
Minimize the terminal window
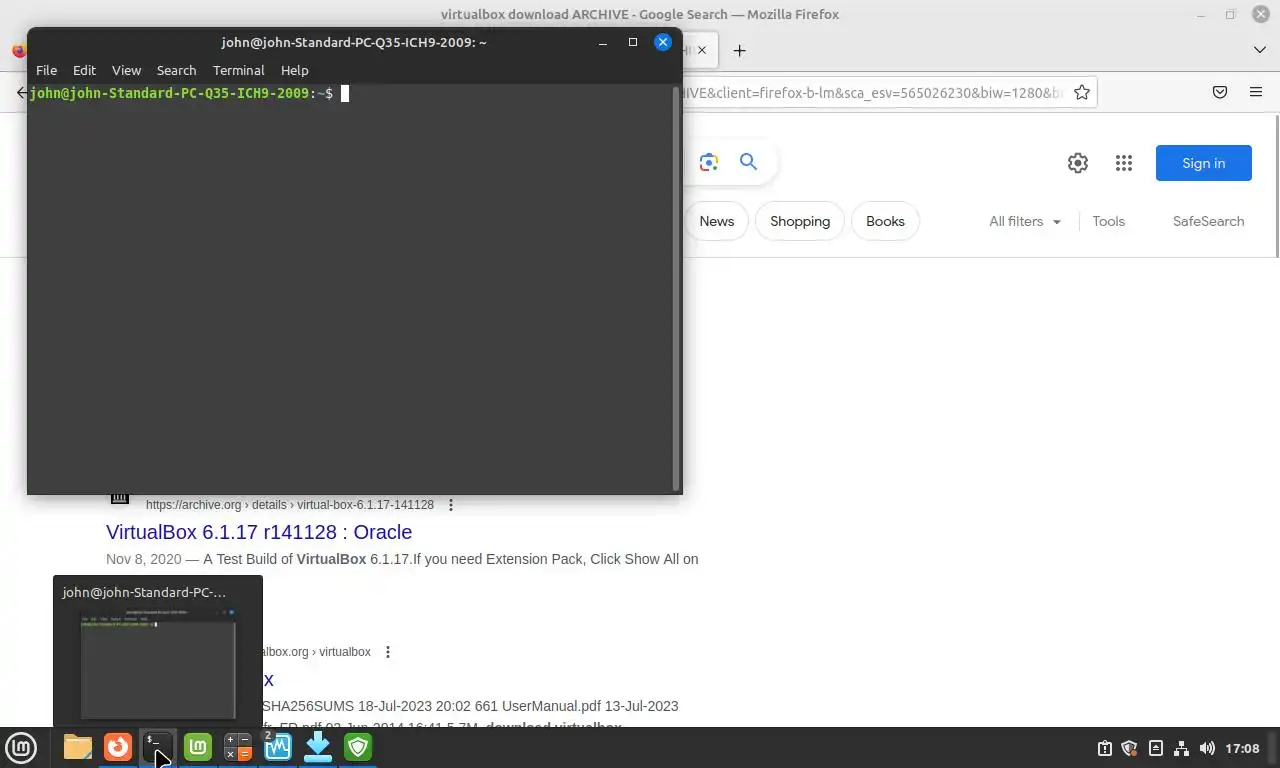(603, 42)
